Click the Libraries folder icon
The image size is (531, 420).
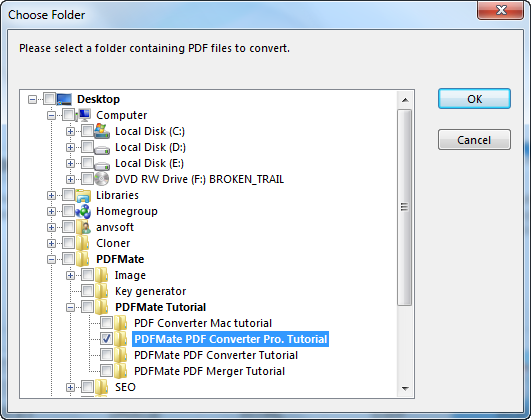[83, 195]
